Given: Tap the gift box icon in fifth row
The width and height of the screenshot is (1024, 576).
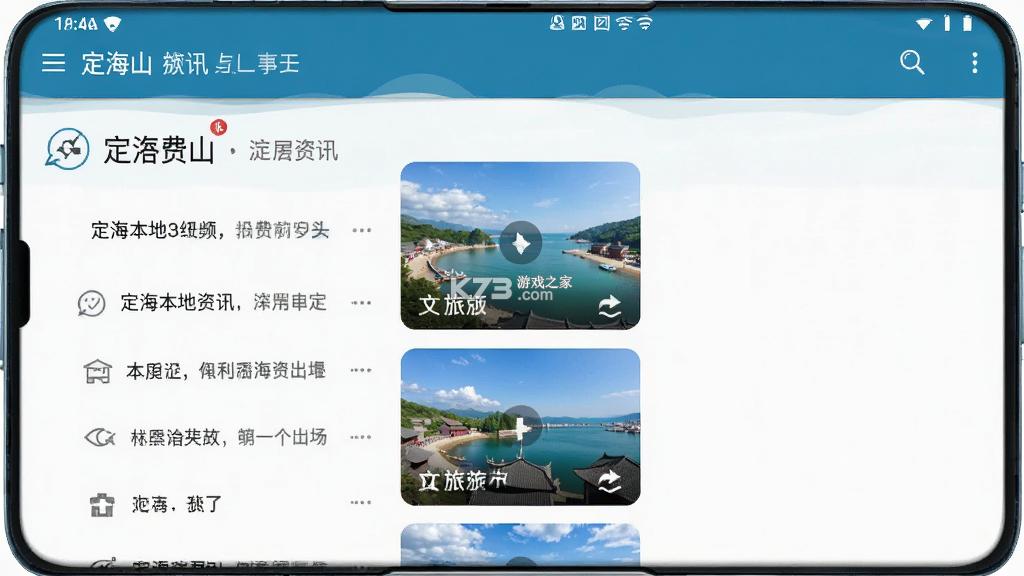Looking at the screenshot, I should coord(102,505).
